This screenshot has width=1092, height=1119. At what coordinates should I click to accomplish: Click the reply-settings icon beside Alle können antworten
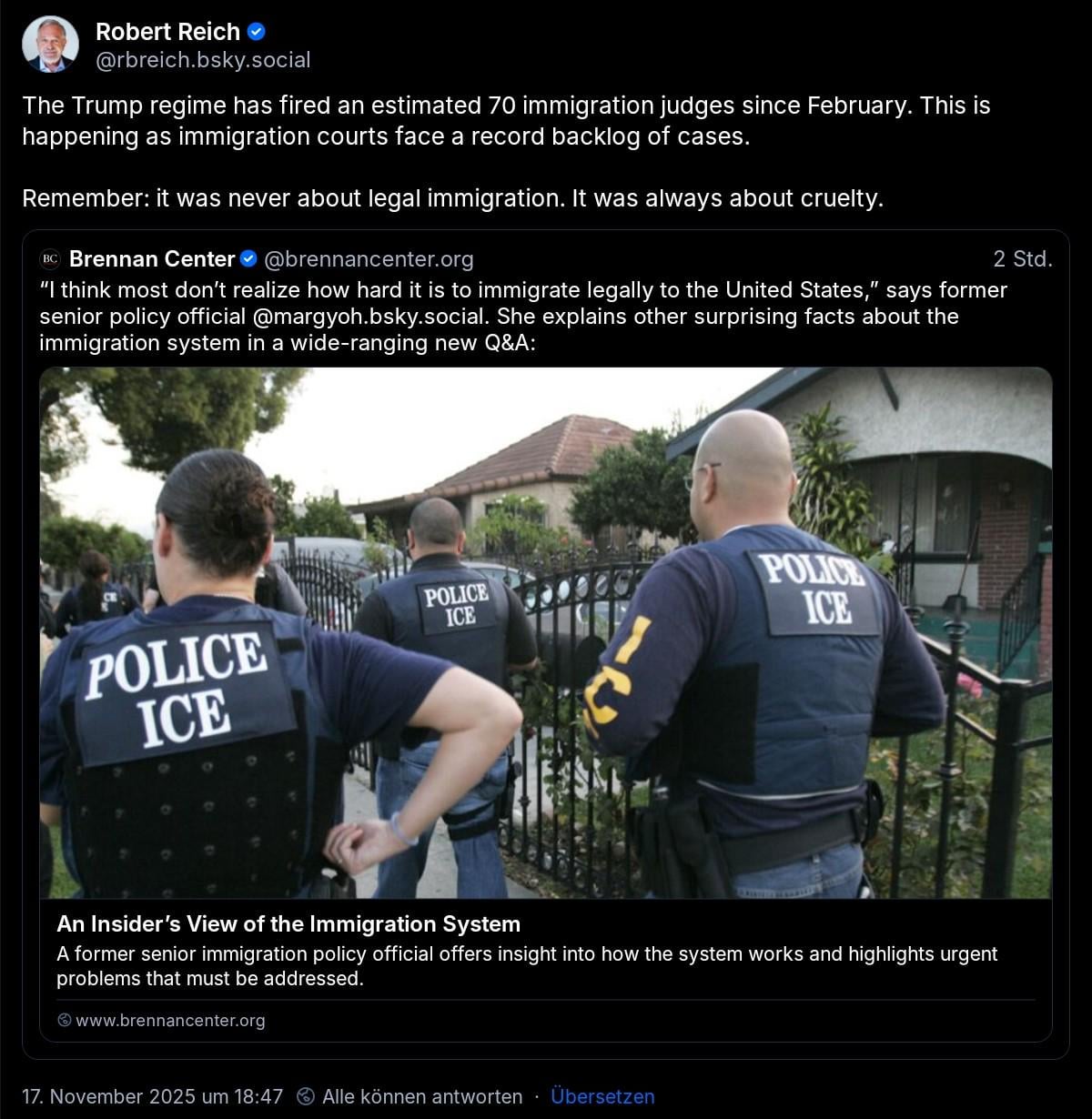point(307,1096)
